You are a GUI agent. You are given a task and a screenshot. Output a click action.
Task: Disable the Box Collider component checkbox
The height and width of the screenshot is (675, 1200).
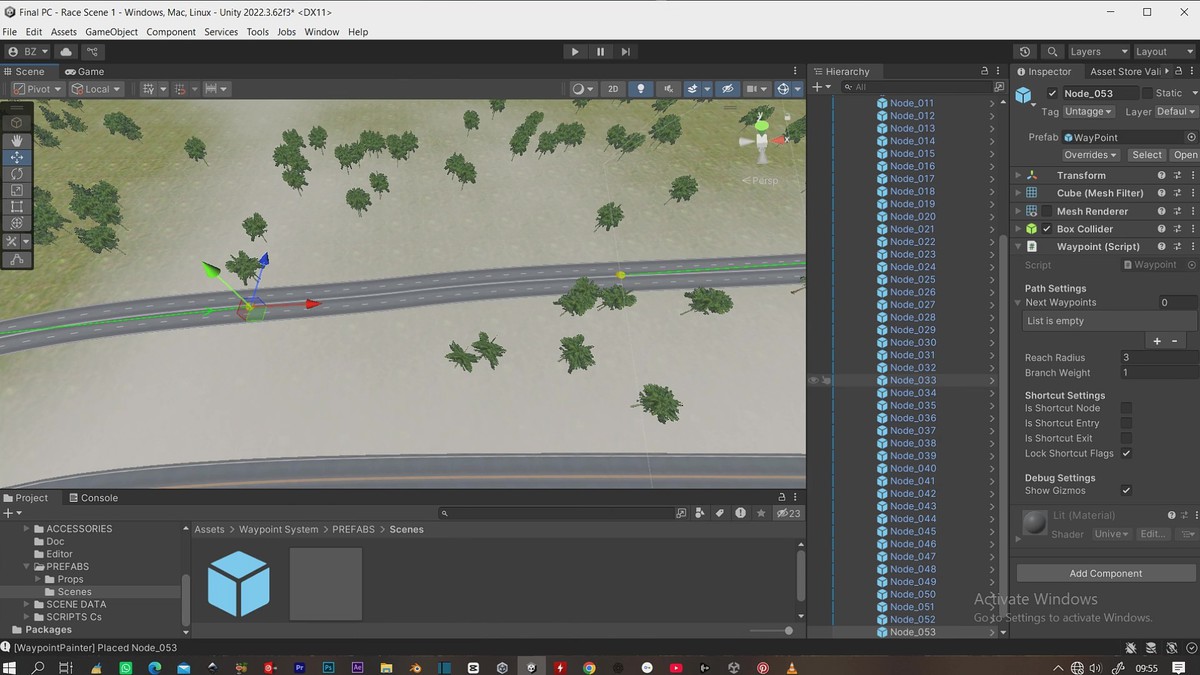point(1047,229)
